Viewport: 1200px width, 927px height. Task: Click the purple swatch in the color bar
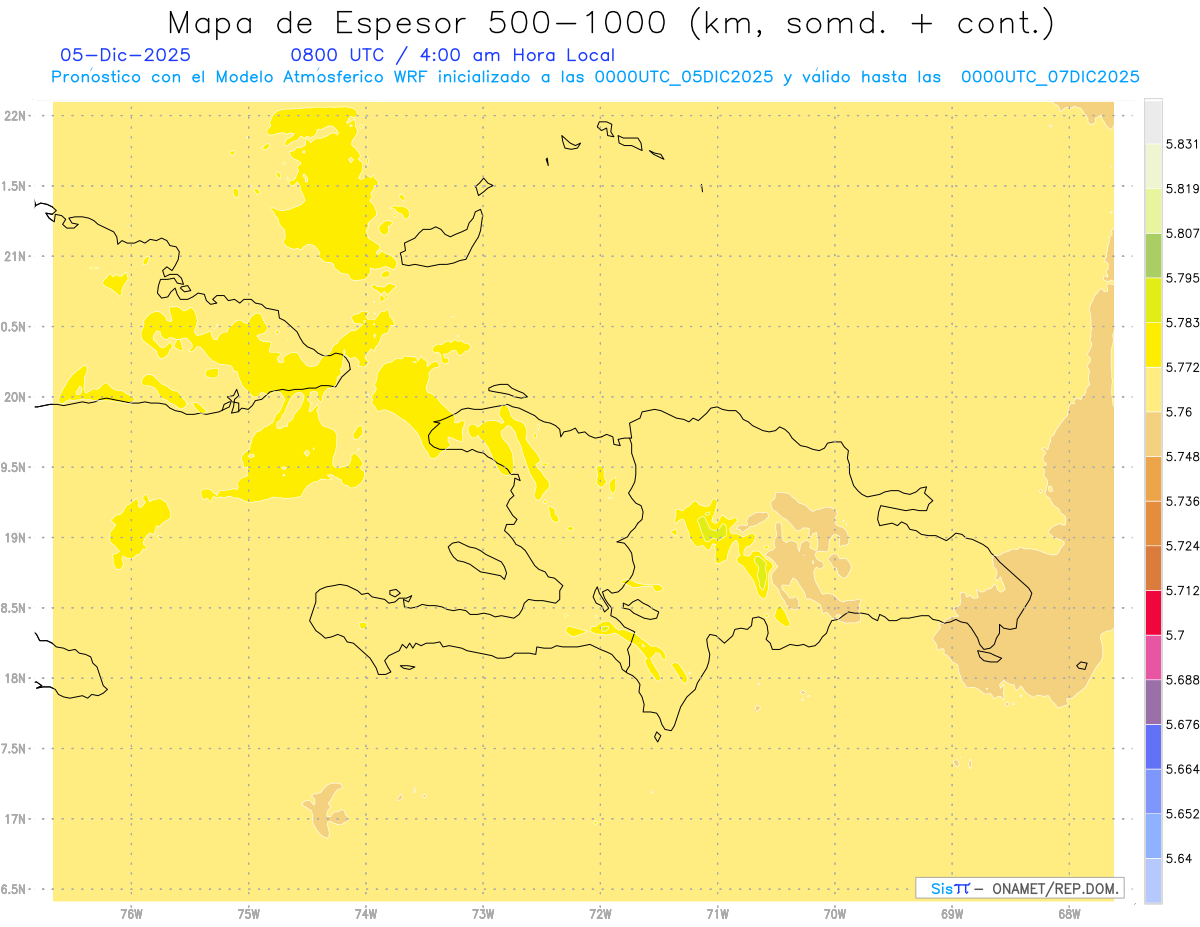pyautogui.click(x=1153, y=702)
